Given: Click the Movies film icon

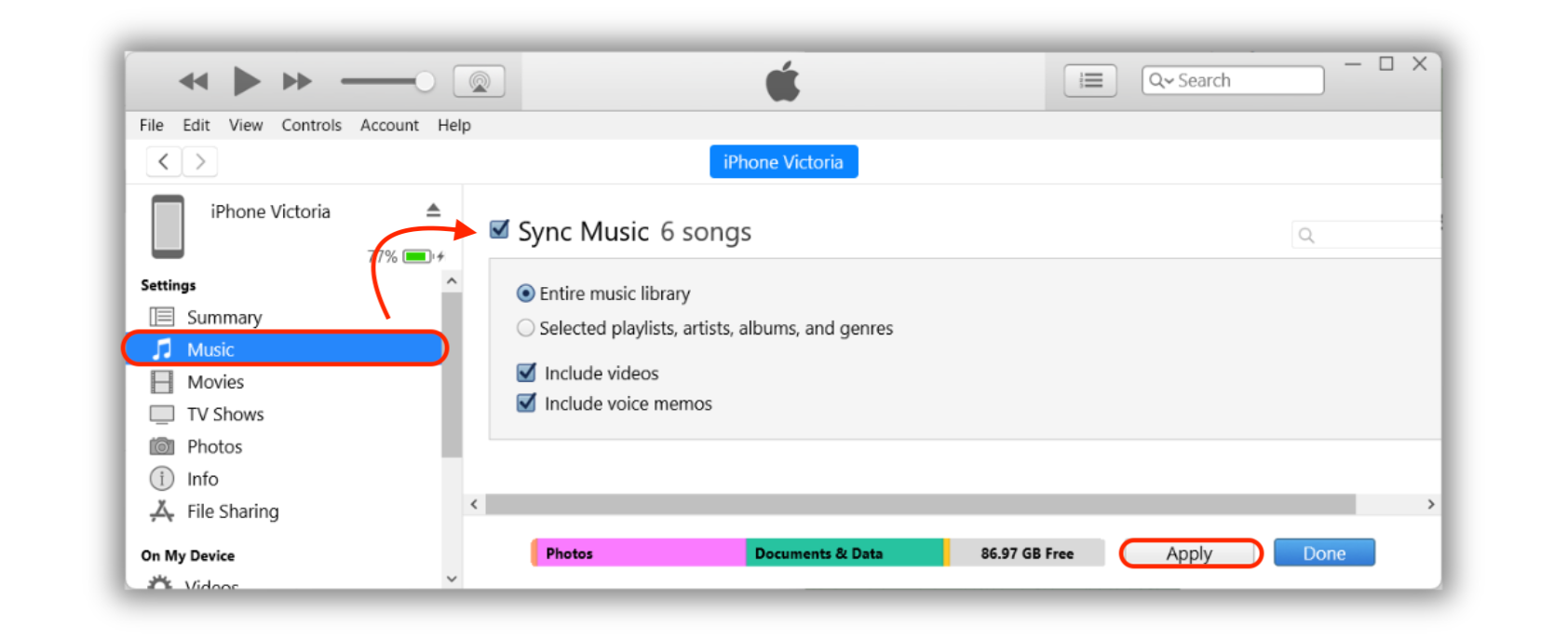Looking at the screenshot, I should [162, 382].
